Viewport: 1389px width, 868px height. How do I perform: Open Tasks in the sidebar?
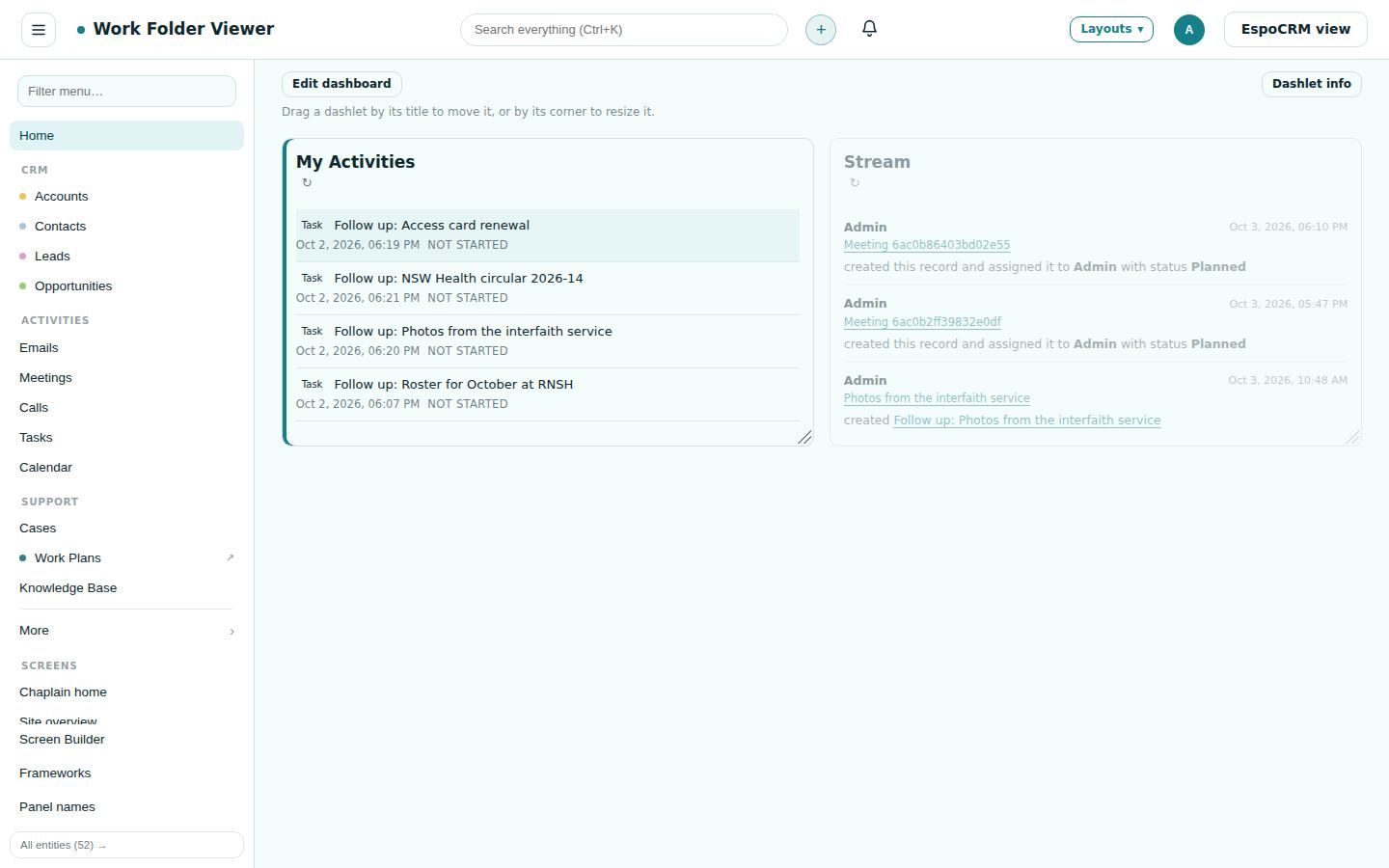click(x=126, y=437)
